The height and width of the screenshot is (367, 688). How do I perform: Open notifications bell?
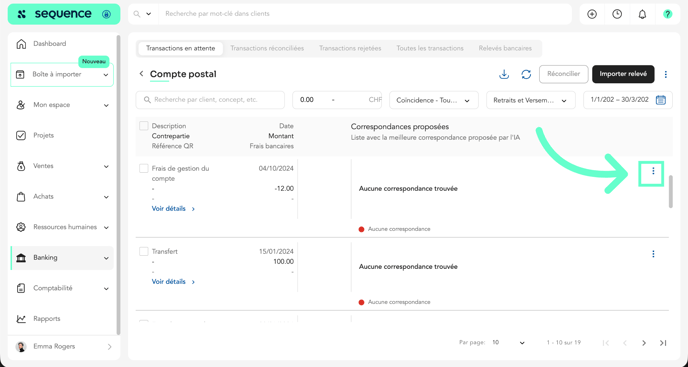pyautogui.click(x=642, y=14)
